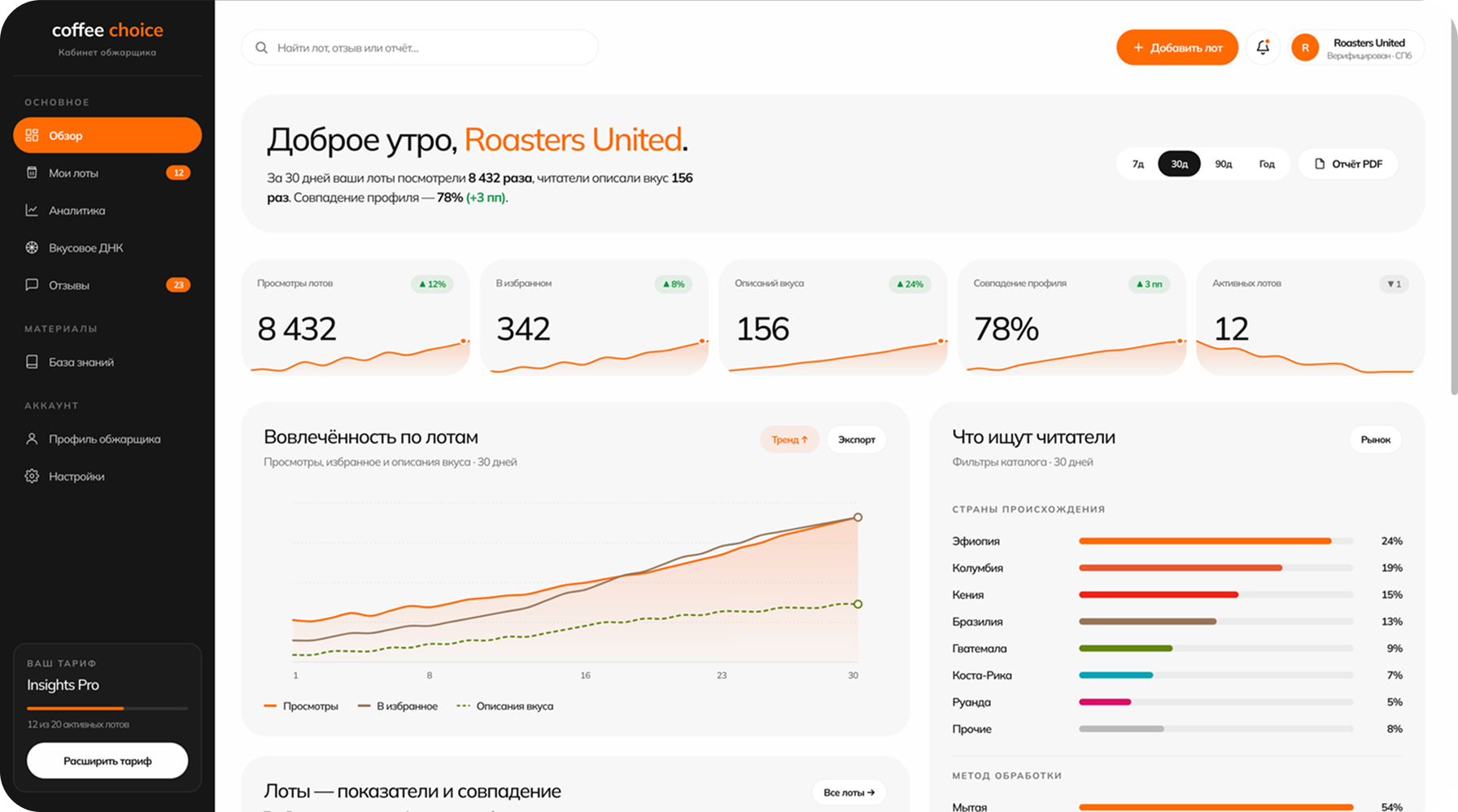Click the Настройки gear icon
The image size is (1458, 812).
coord(32,476)
